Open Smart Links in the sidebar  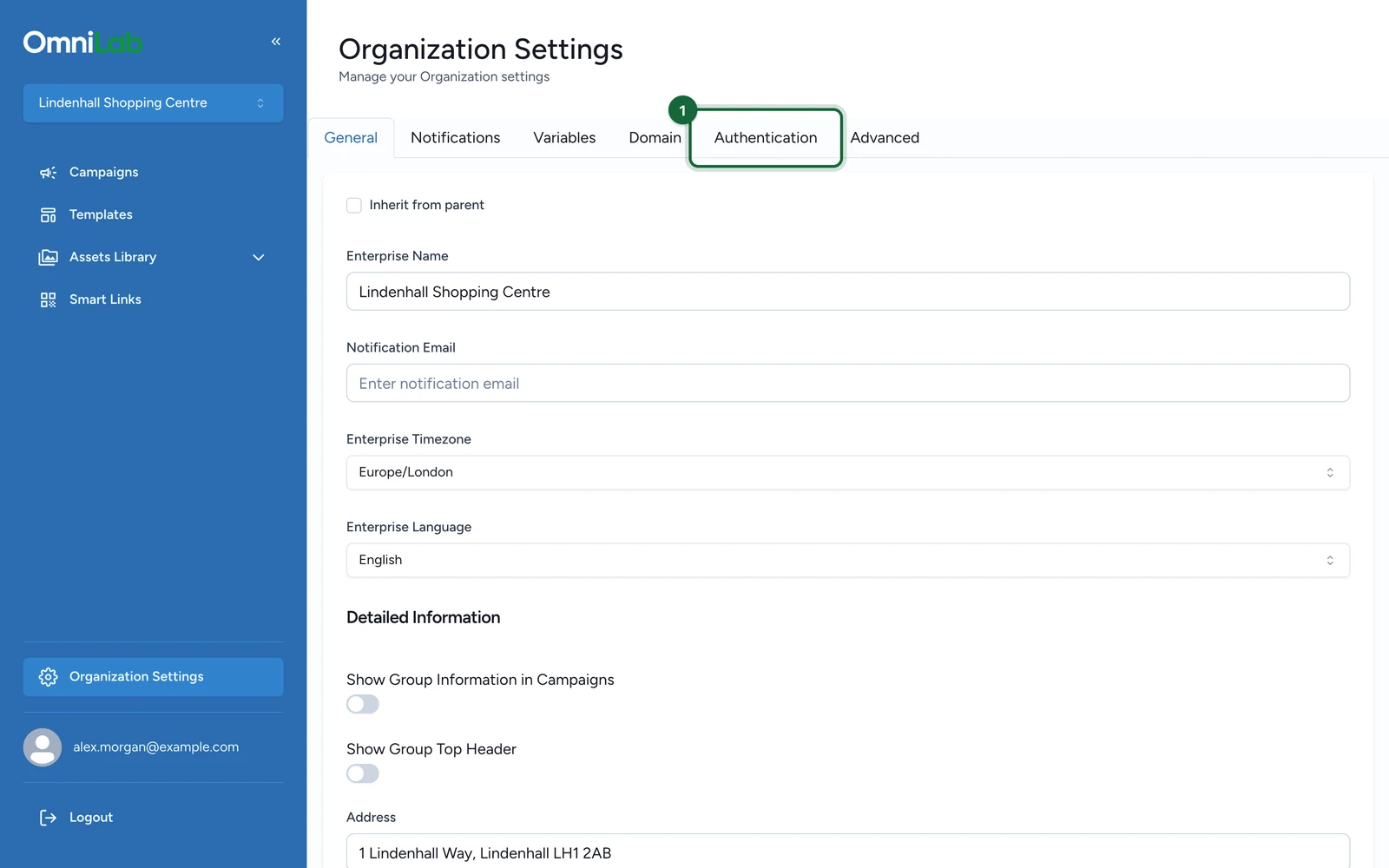tap(153, 300)
